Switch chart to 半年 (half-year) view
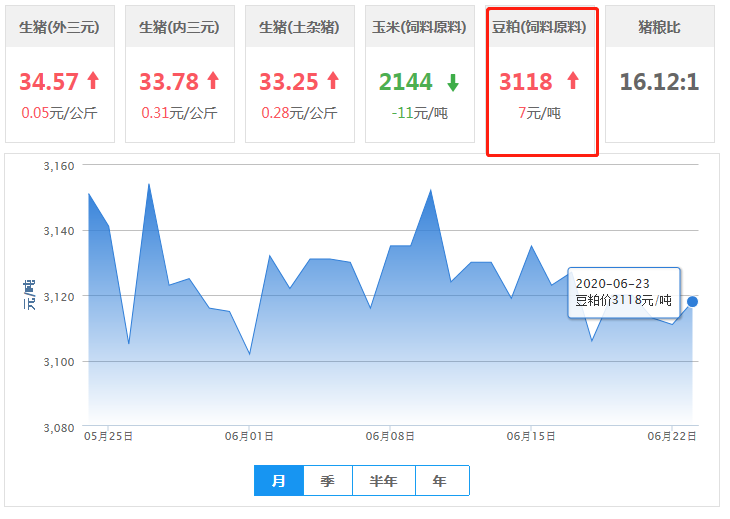The image size is (730, 519). (x=384, y=481)
